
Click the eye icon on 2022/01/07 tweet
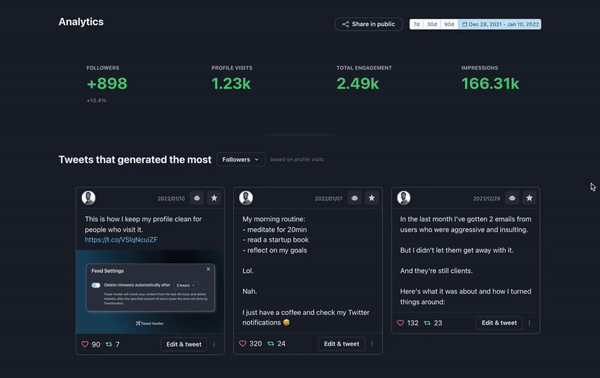coord(355,198)
